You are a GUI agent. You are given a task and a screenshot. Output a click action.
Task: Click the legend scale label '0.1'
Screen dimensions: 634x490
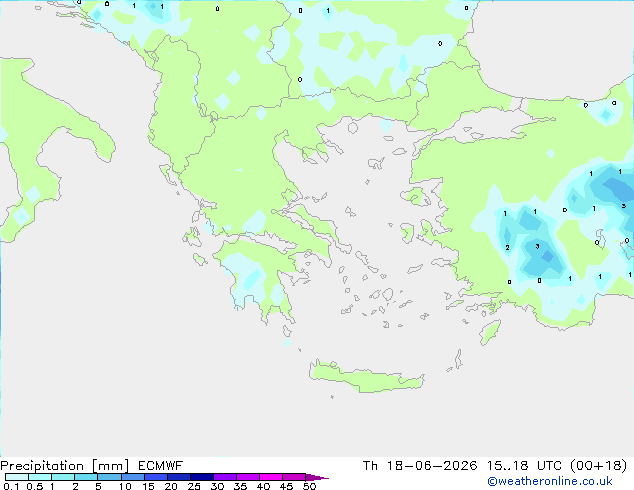point(11,486)
